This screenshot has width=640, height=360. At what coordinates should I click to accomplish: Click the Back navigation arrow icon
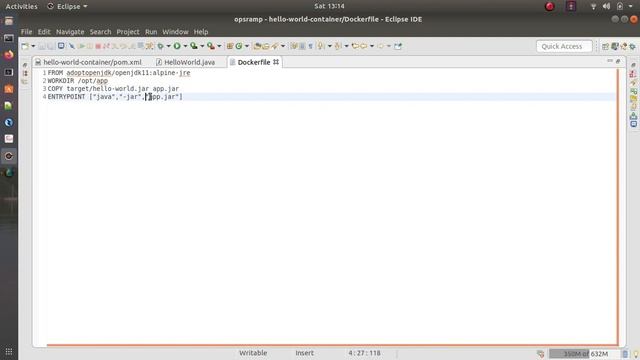(364, 46)
